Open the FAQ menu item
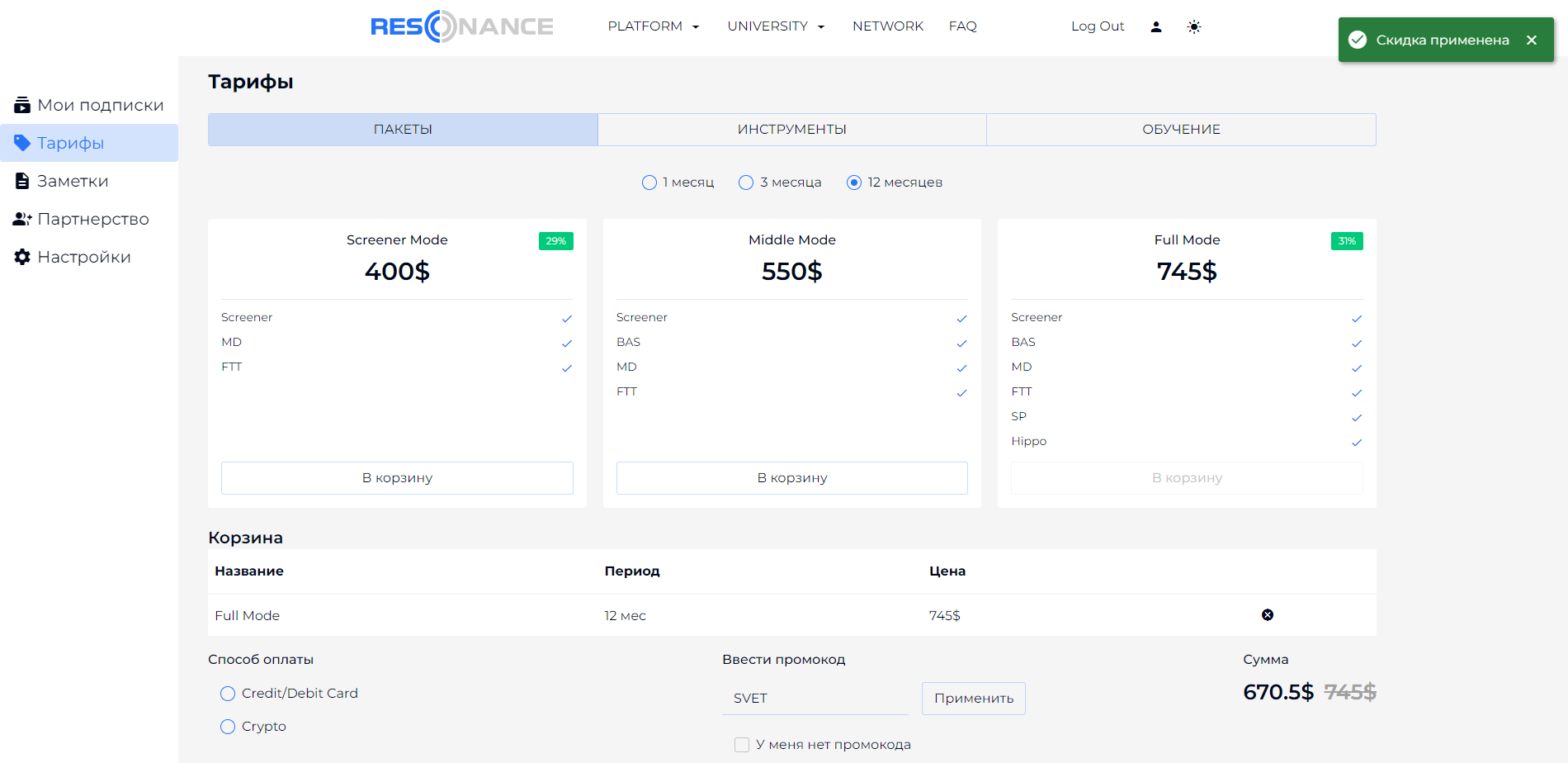 [x=962, y=26]
